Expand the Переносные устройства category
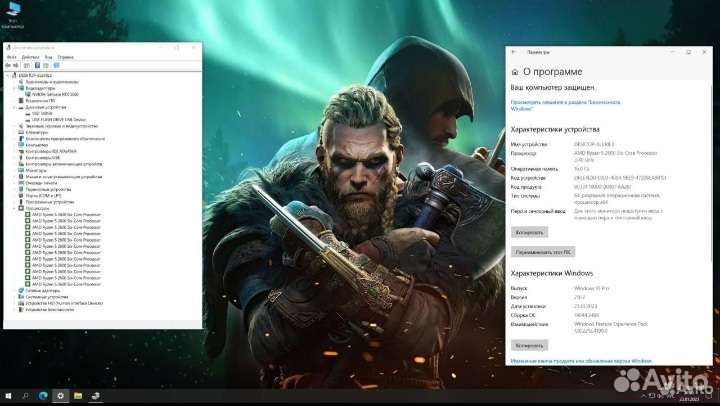The width and height of the screenshot is (720, 406). click(x=15, y=189)
